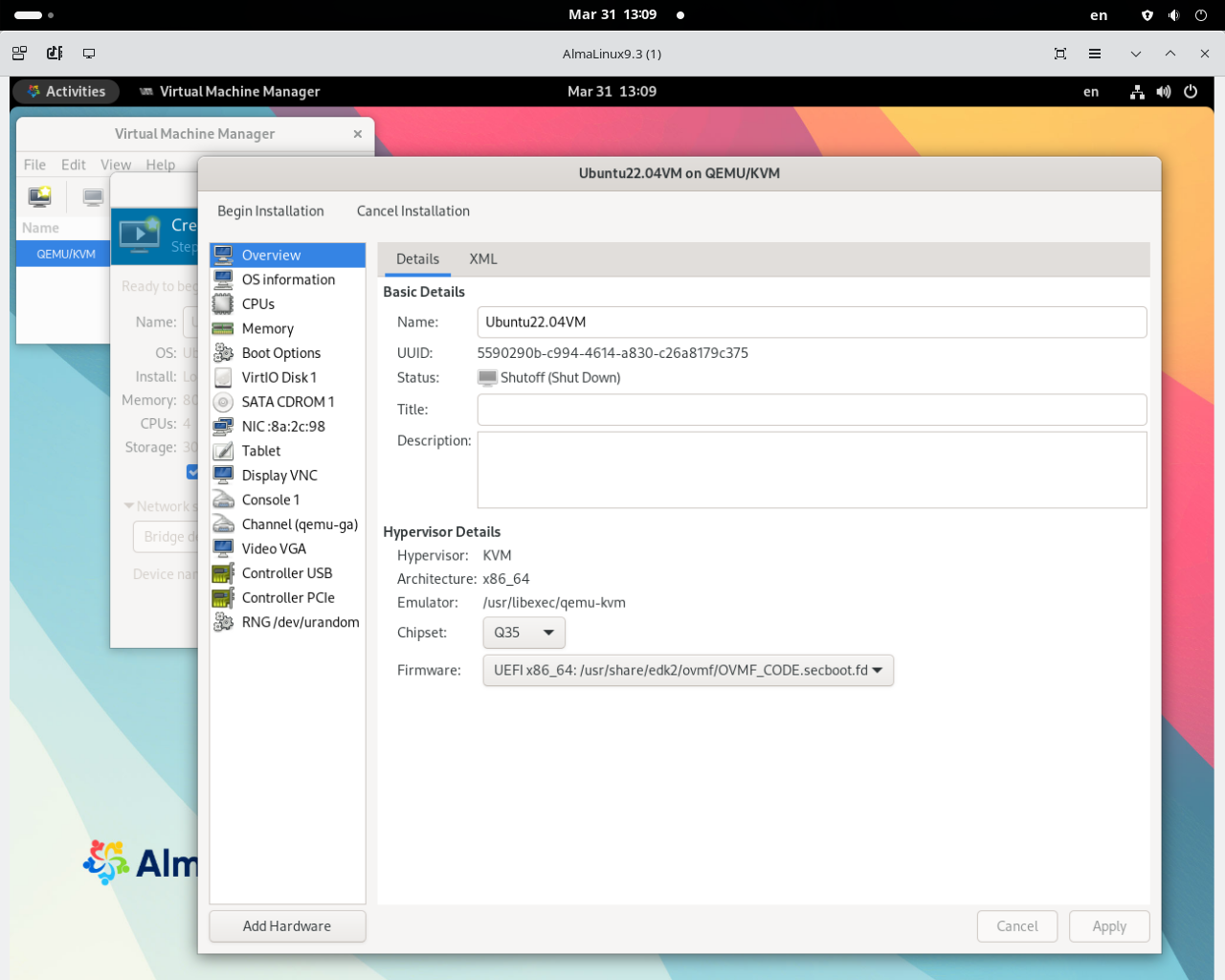Click the viewer chevron-up arrow in title bar
The image size is (1225, 980).
[1170, 54]
